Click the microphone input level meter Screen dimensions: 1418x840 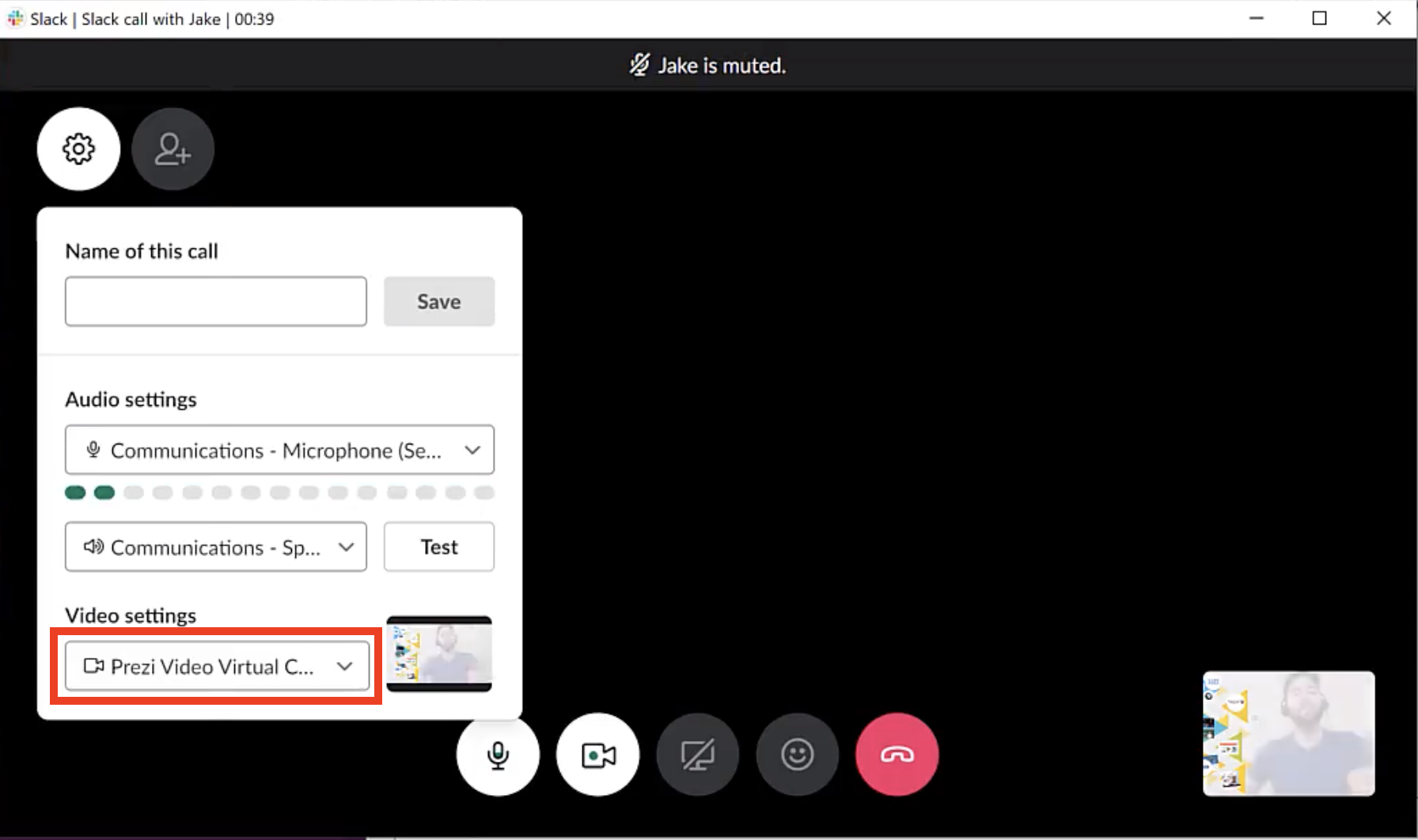click(x=279, y=493)
